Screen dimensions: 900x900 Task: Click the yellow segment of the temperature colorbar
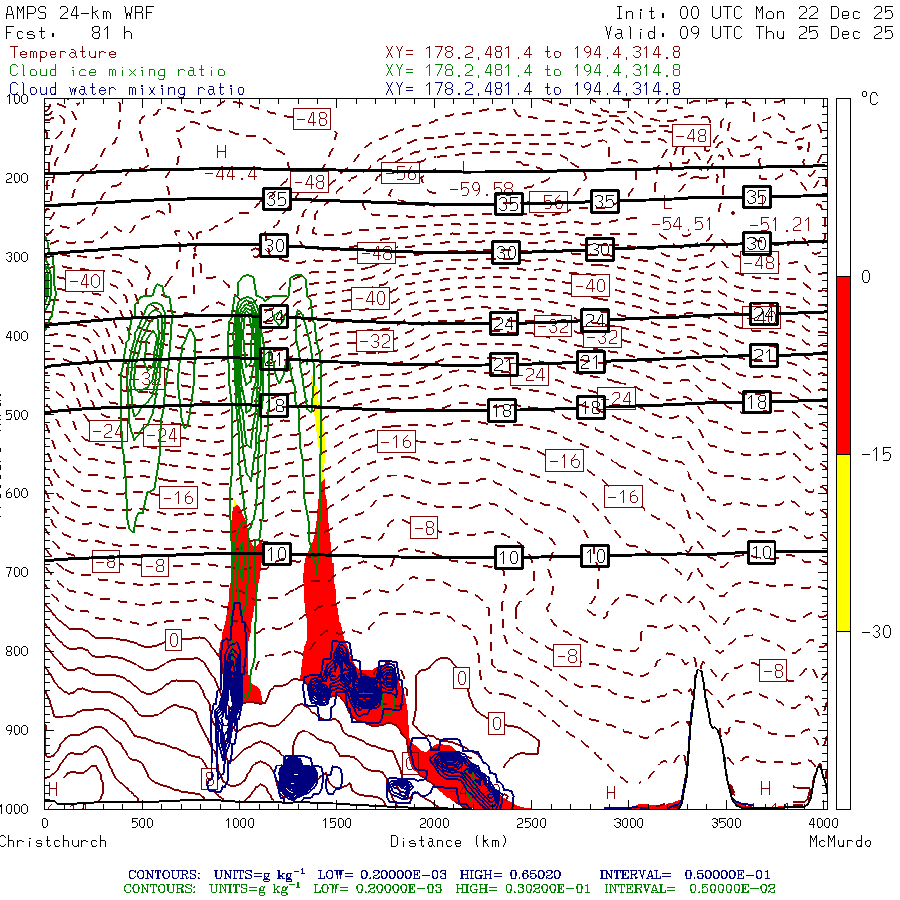coord(843,542)
